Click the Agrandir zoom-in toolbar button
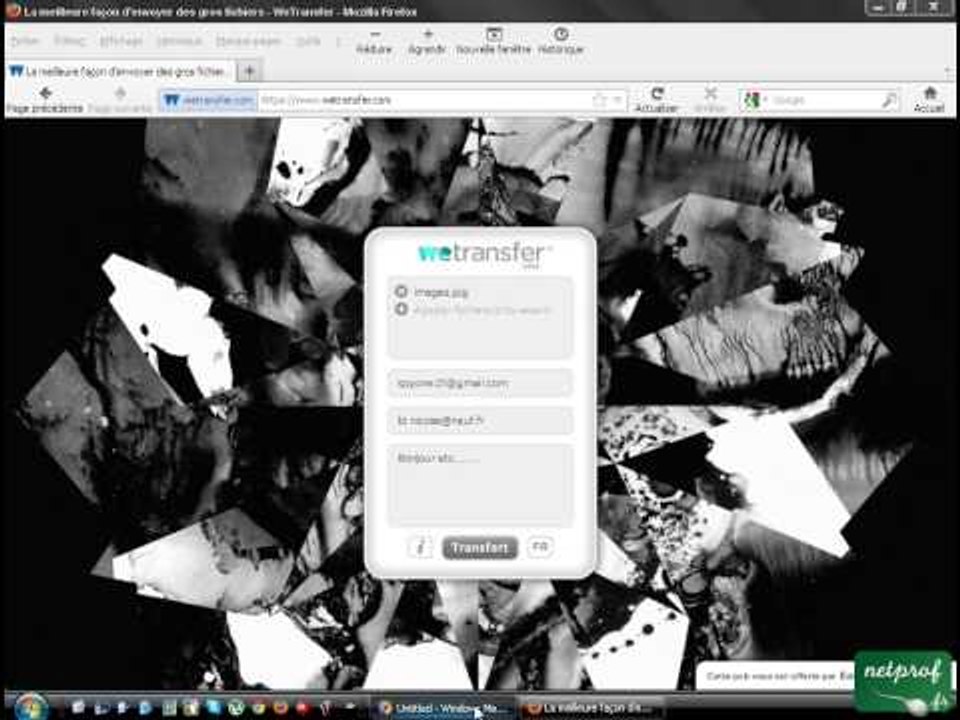The width and height of the screenshot is (960, 720). tap(427, 41)
